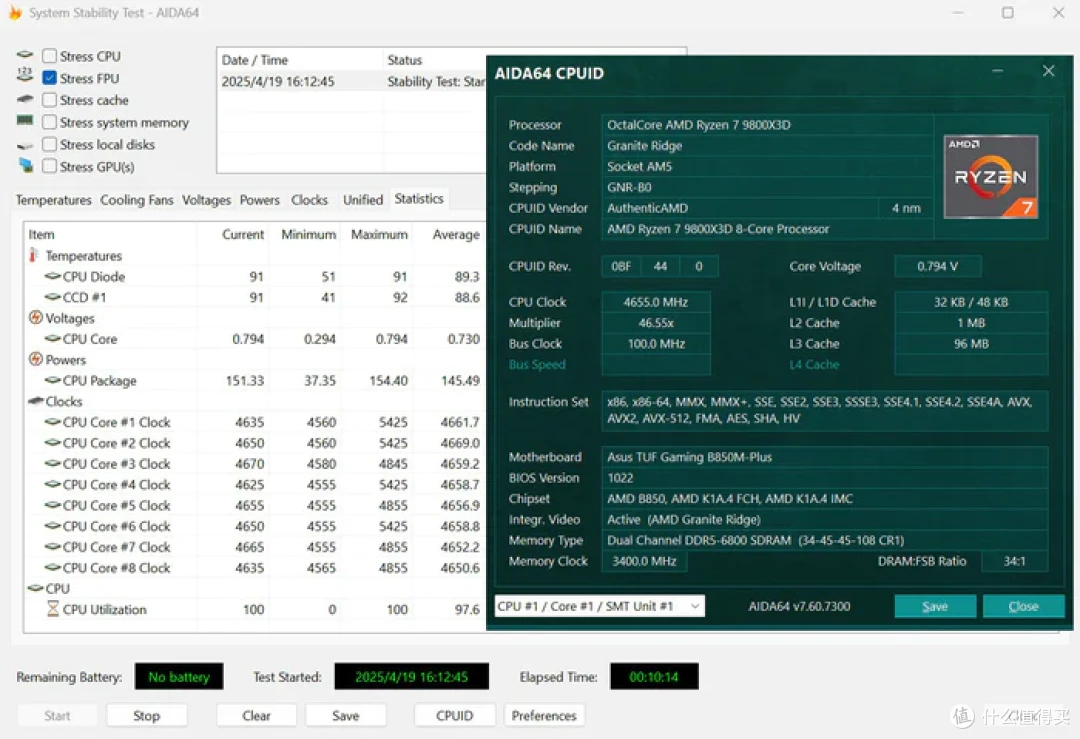Screen dimensions: 1080x739
Task: Open Preferences
Action: 544,716
